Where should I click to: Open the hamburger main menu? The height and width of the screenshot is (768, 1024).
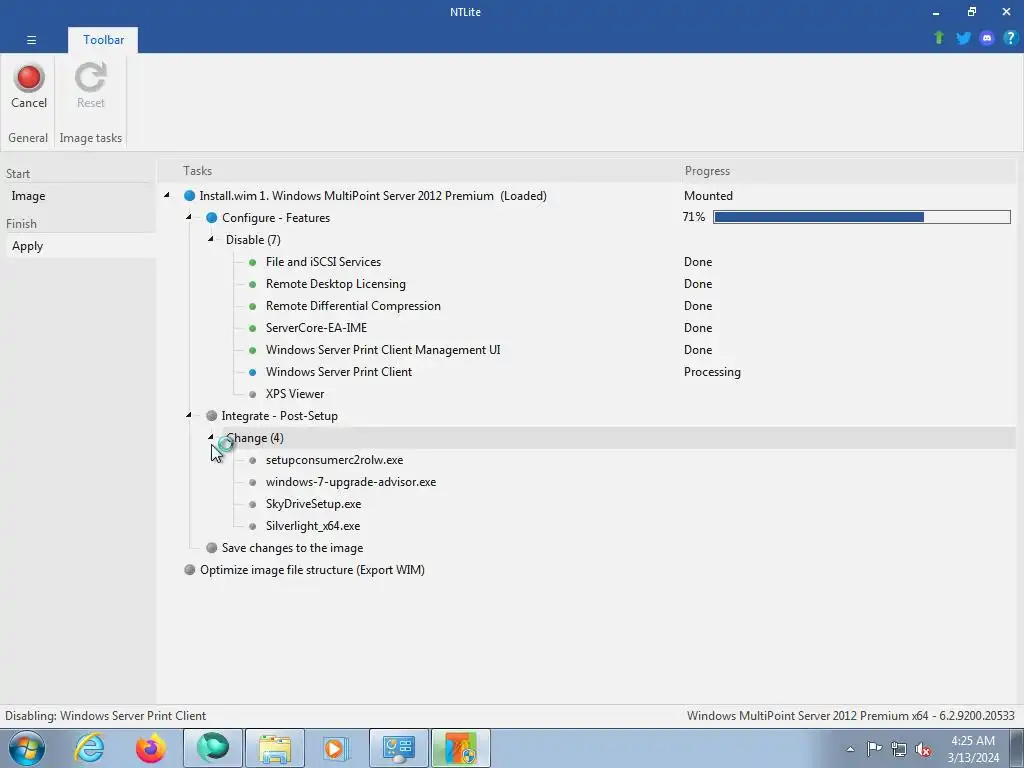click(x=31, y=40)
